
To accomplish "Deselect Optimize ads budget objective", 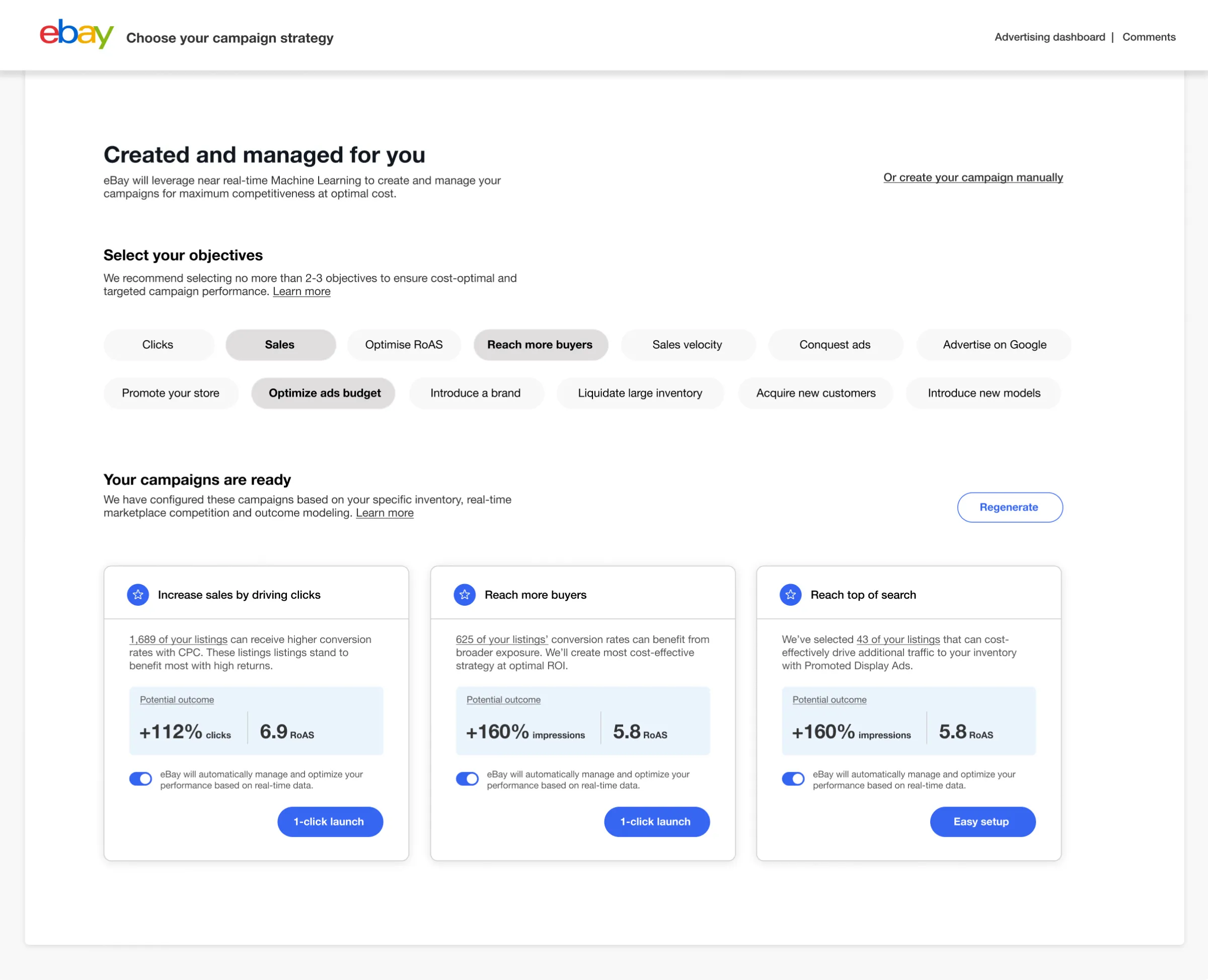I will point(324,393).
